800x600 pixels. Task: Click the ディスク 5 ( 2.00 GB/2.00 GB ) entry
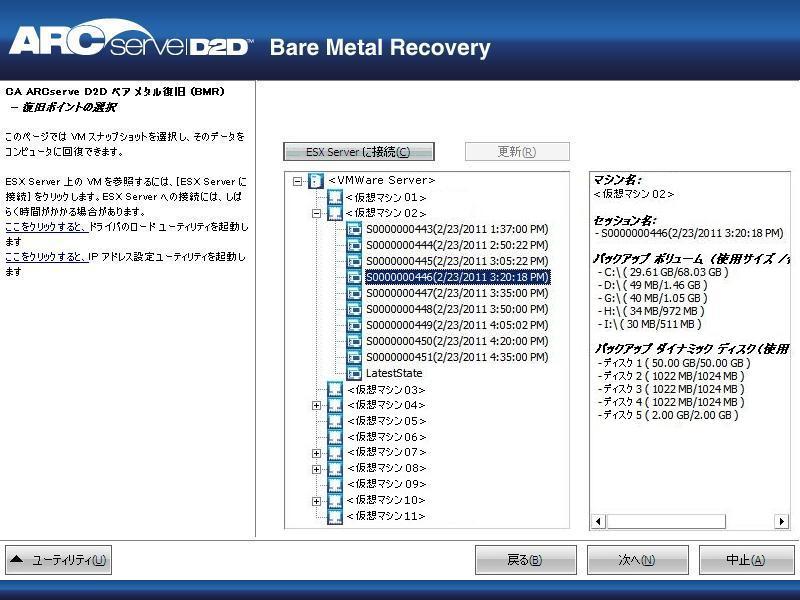coord(668,415)
